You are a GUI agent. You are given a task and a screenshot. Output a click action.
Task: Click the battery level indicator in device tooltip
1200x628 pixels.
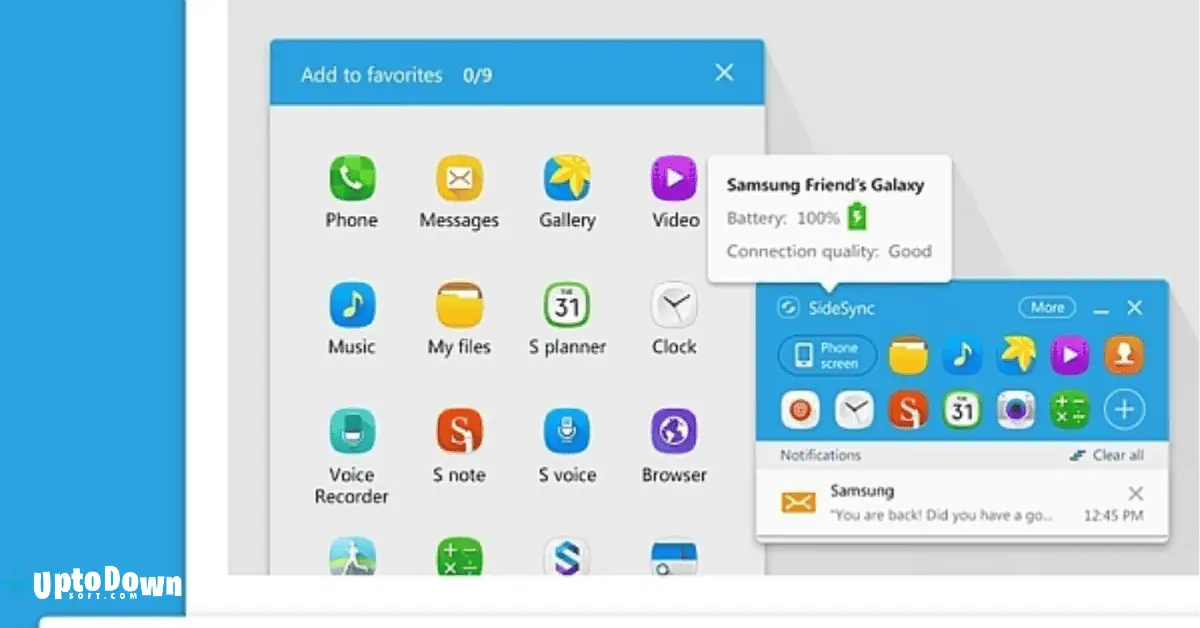point(855,215)
